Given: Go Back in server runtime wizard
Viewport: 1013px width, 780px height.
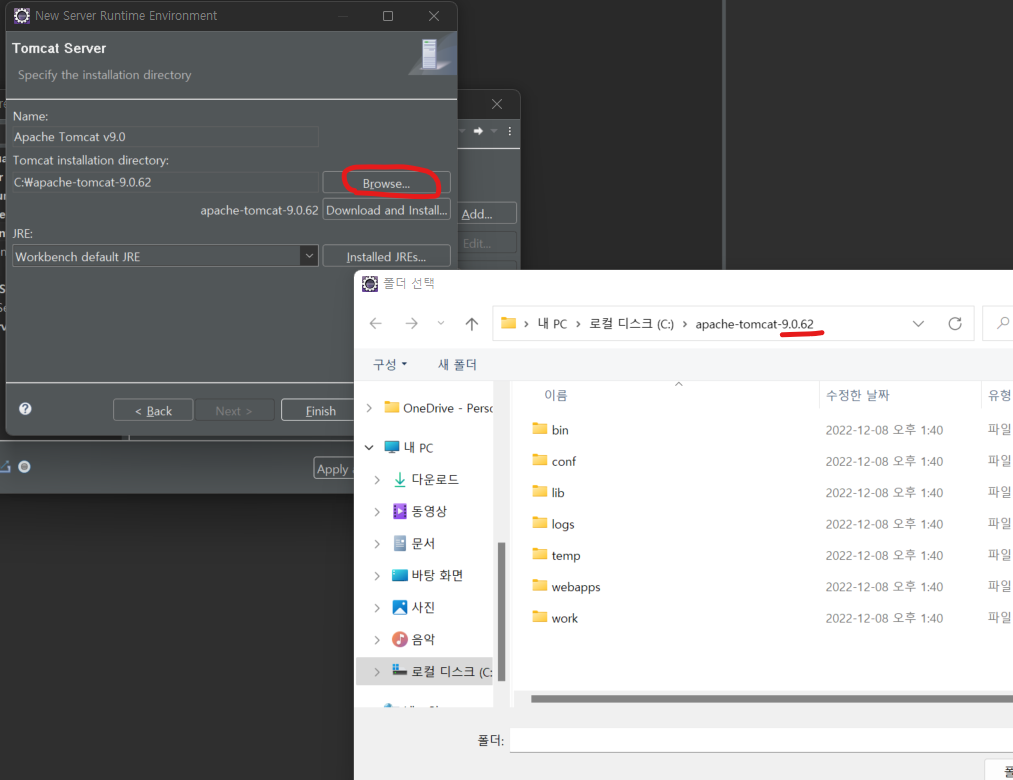Looking at the screenshot, I should 153,410.
